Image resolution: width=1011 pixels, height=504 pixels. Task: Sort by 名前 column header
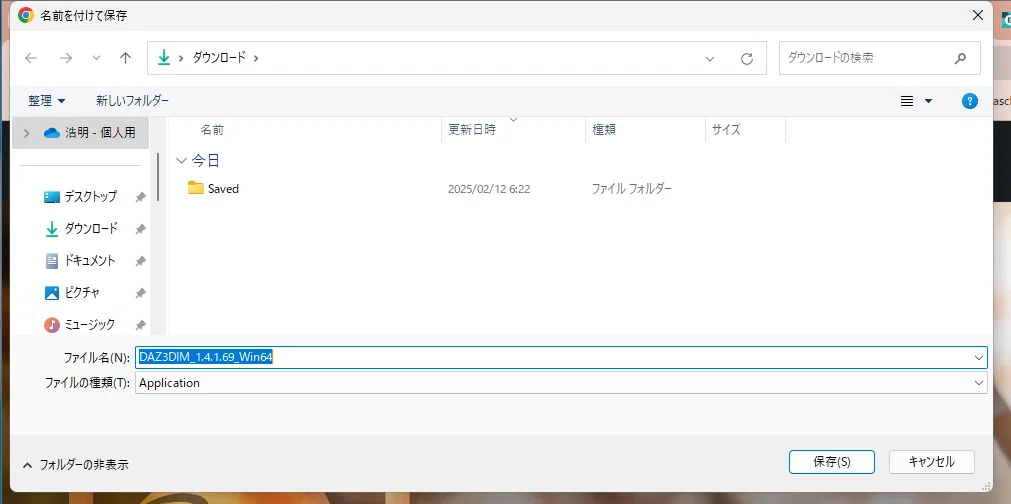point(212,130)
